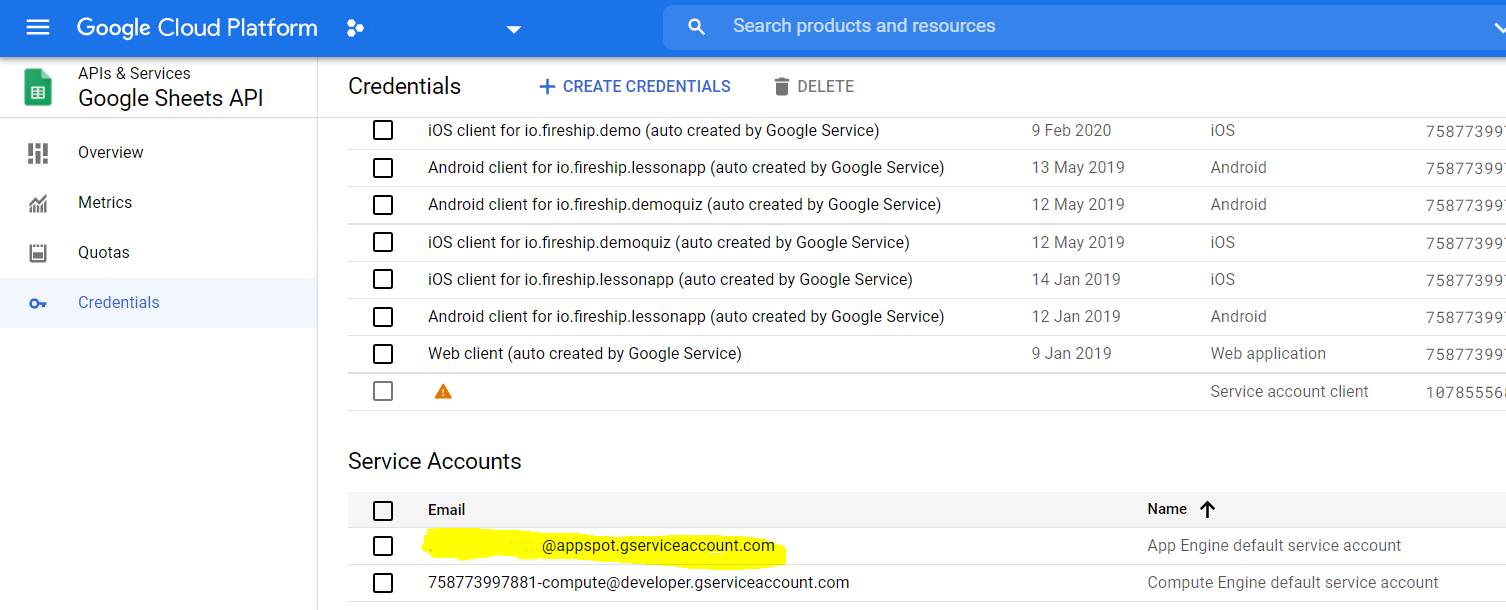1506x610 pixels.
Task: Open iOS client for io.fireship.demo
Action: click(654, 130)
